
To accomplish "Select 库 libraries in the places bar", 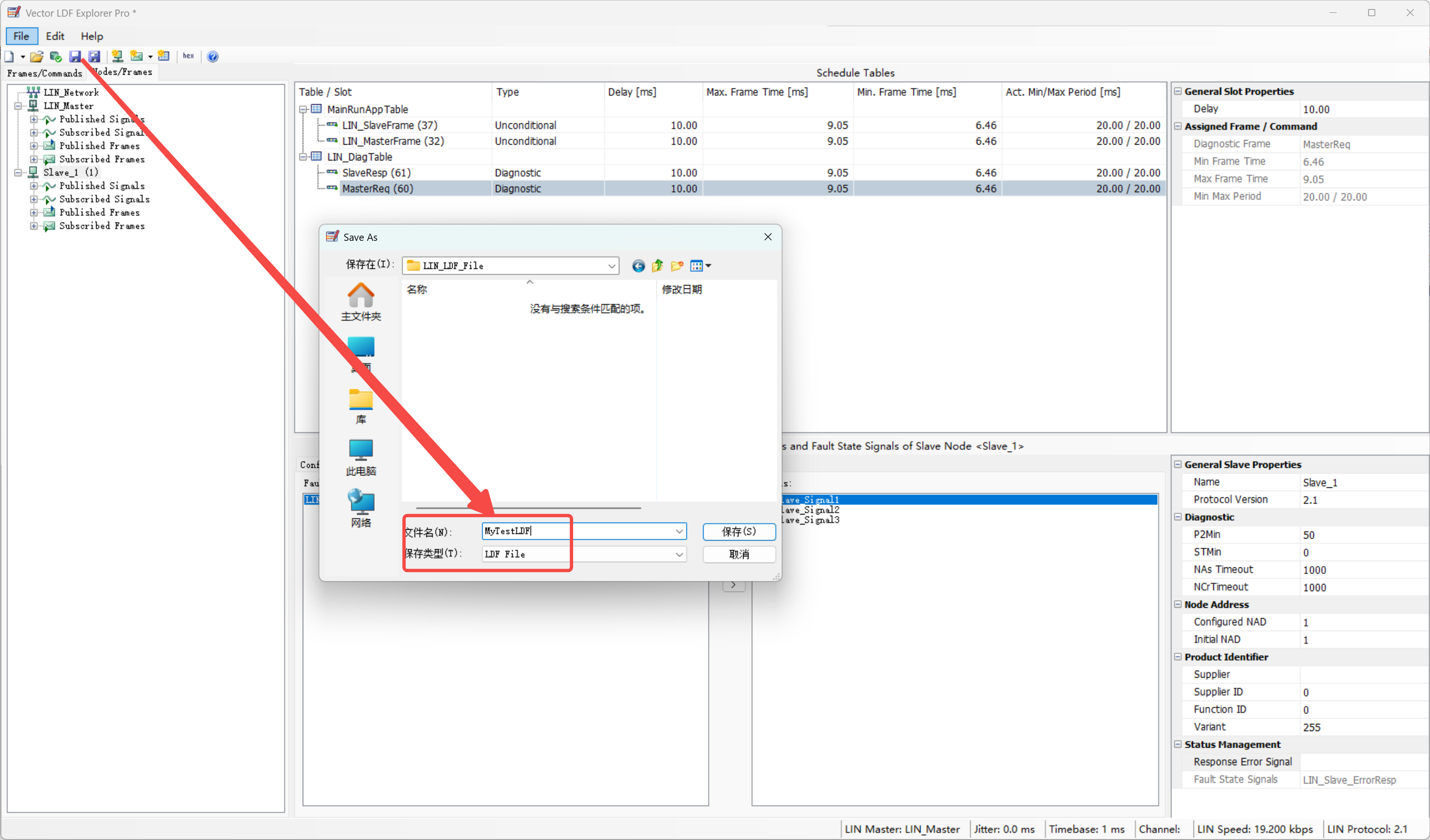I will click(x=361, y=406).
